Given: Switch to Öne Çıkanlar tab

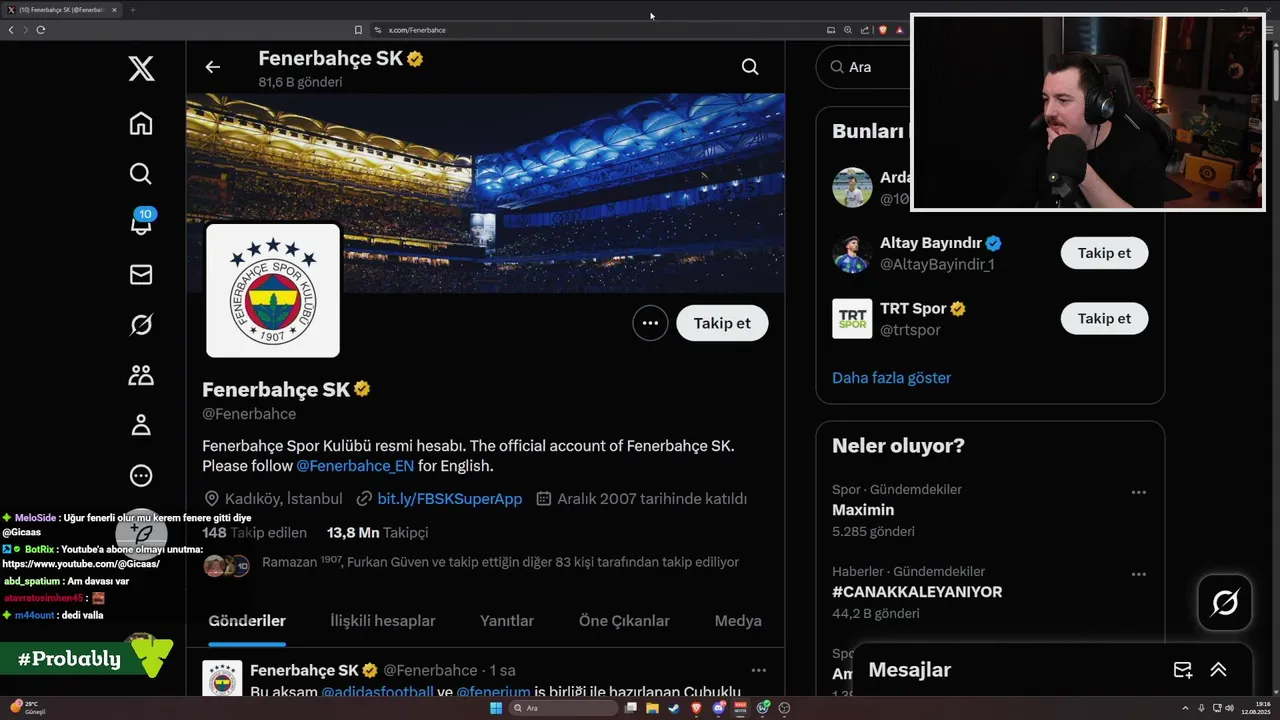Looking at the screenshot, I should [x=624, y=621].
